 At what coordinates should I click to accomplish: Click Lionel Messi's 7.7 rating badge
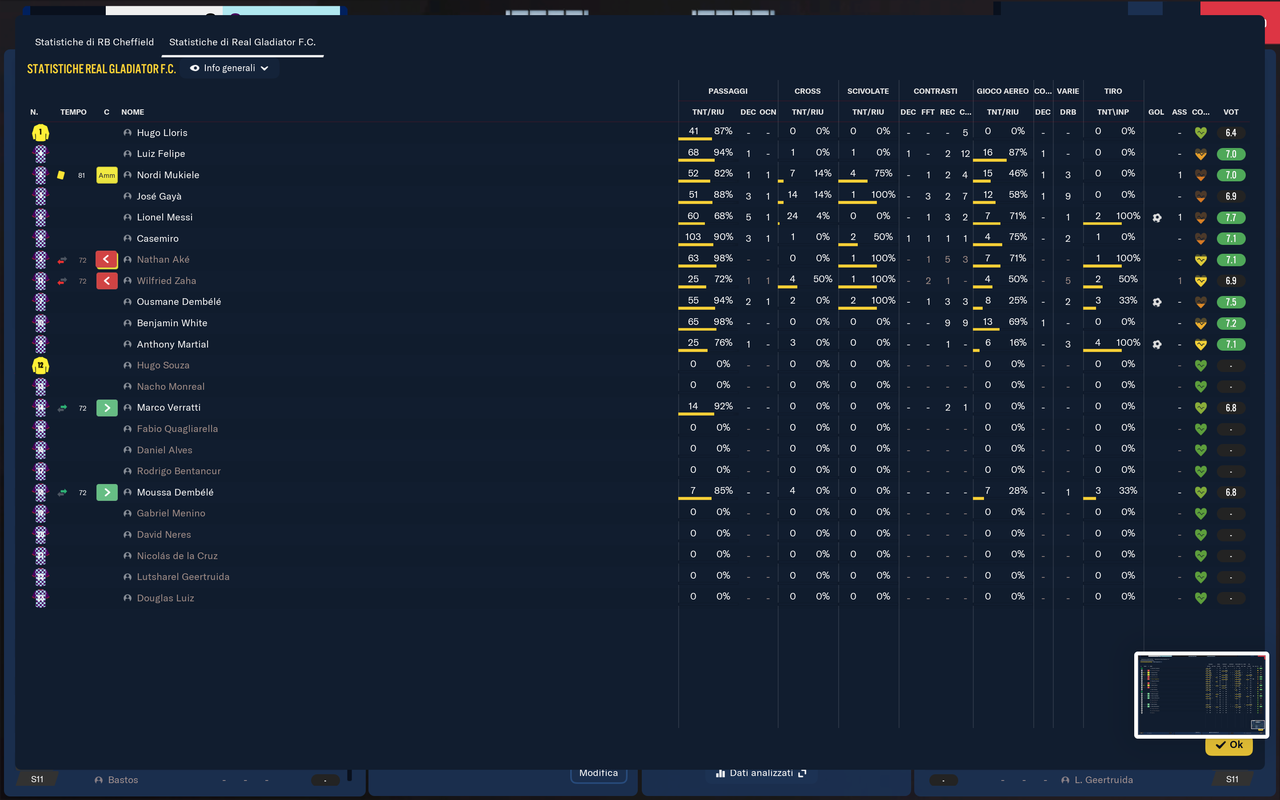pyautogui.click(x=1231, y=218)
